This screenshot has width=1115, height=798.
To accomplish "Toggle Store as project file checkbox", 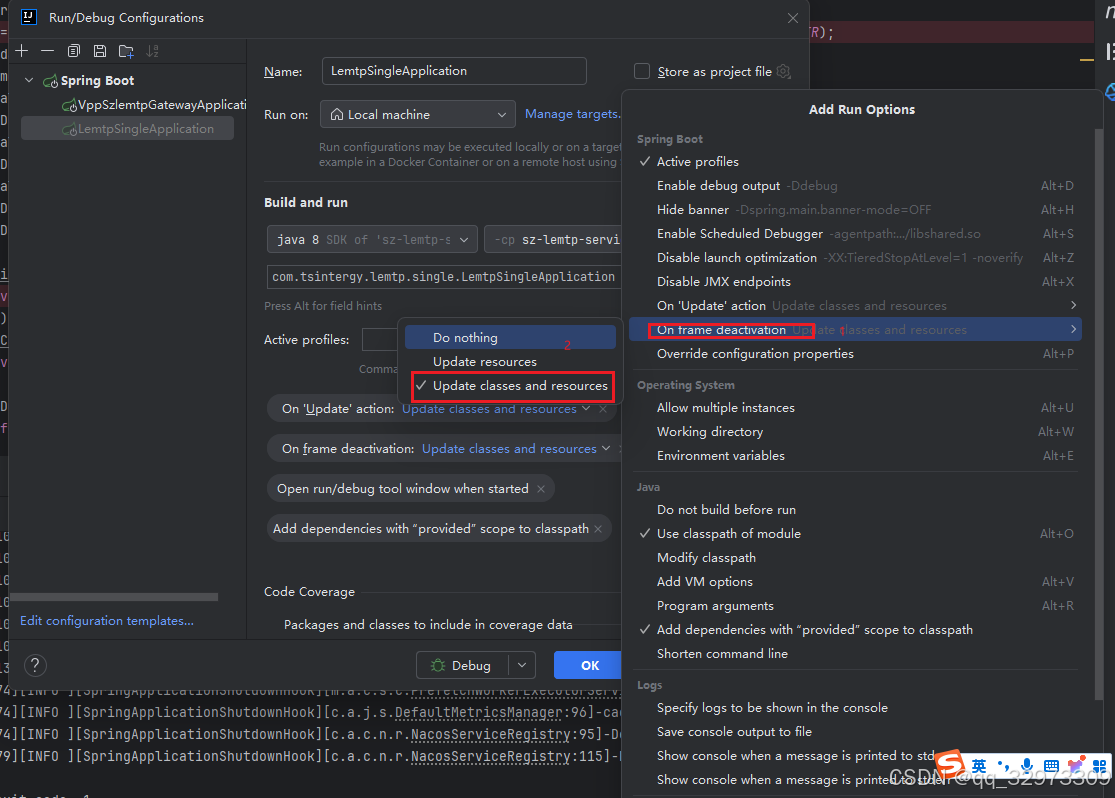I will [641, 71].
